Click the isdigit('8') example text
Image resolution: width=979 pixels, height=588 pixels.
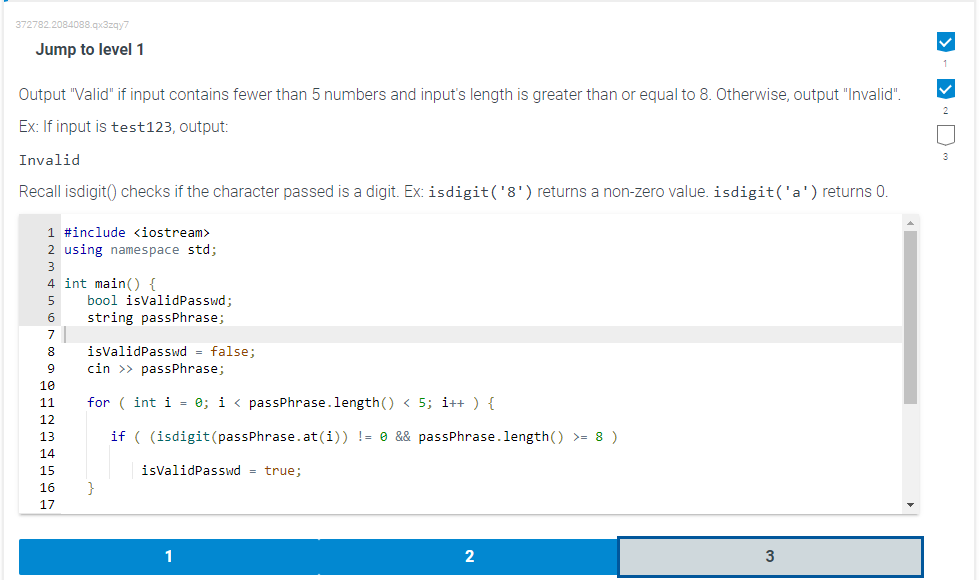(480, 192)
